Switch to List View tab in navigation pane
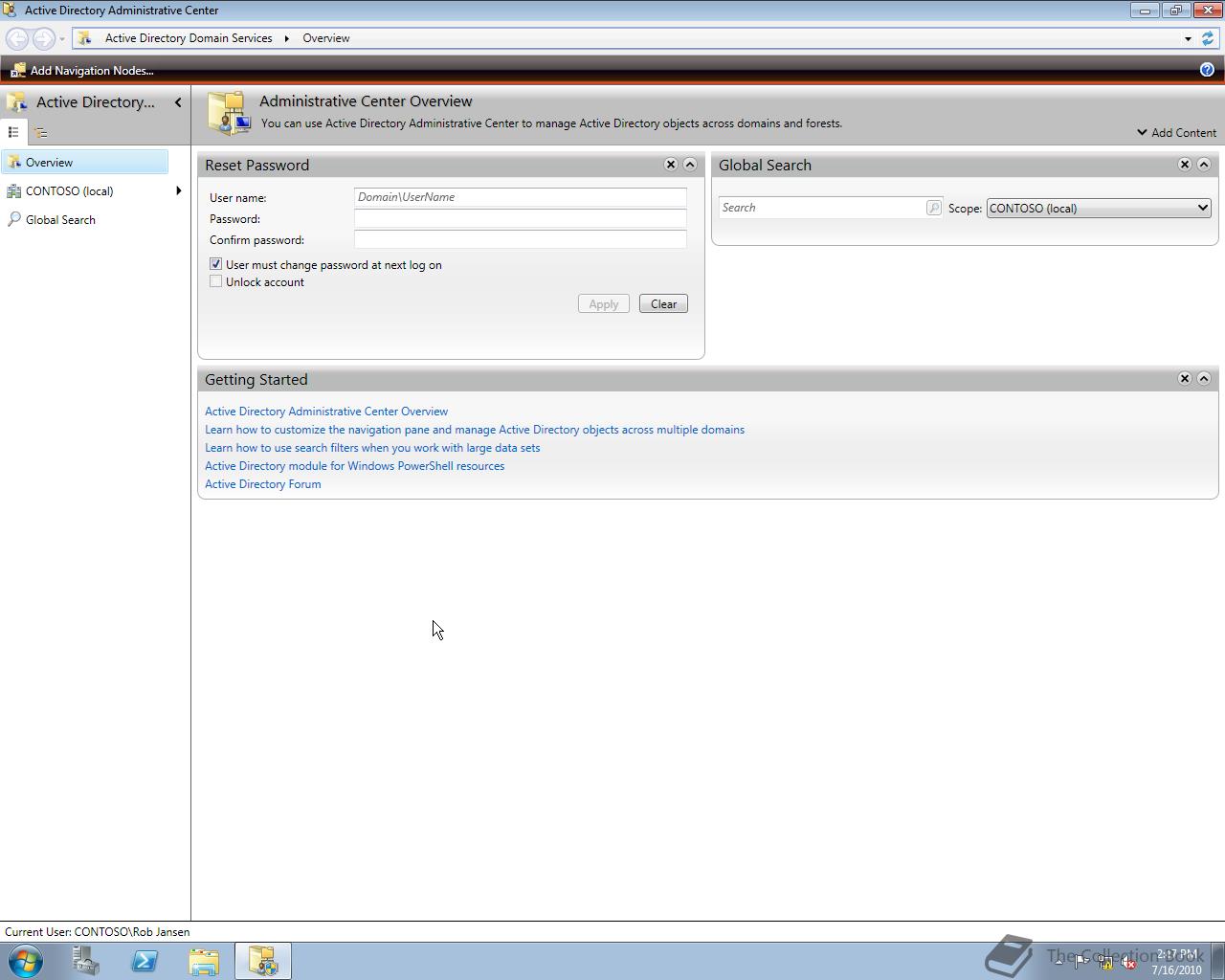1225x980 pixels. 13,132
